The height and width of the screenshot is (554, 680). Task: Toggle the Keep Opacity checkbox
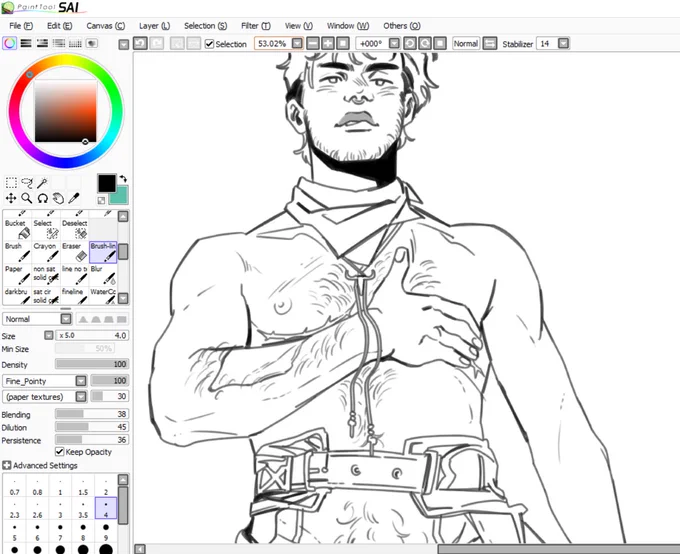(60, 452)
